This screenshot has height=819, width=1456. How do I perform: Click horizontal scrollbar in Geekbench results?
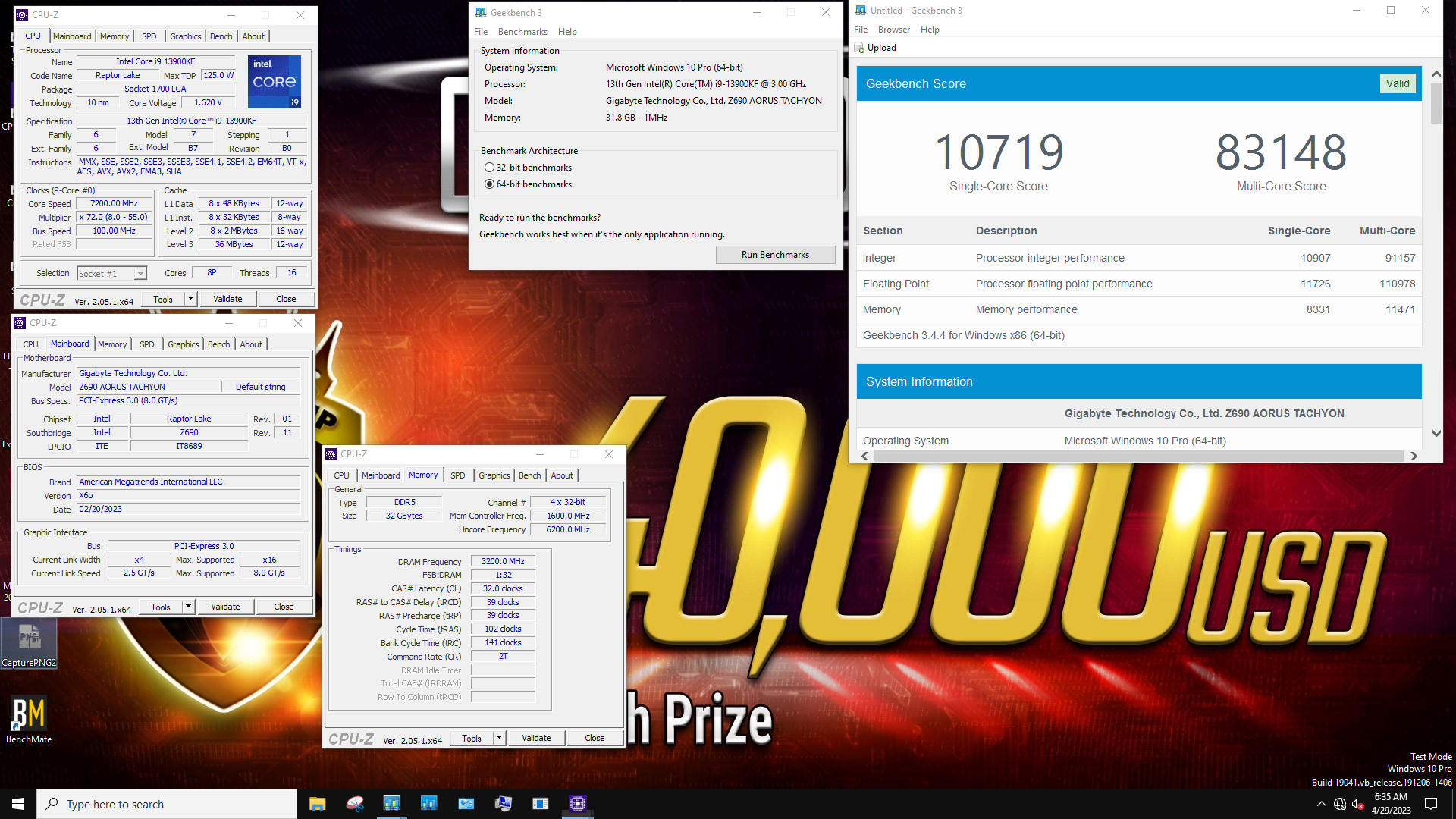pyautogui.click(x=1138, y=456)
